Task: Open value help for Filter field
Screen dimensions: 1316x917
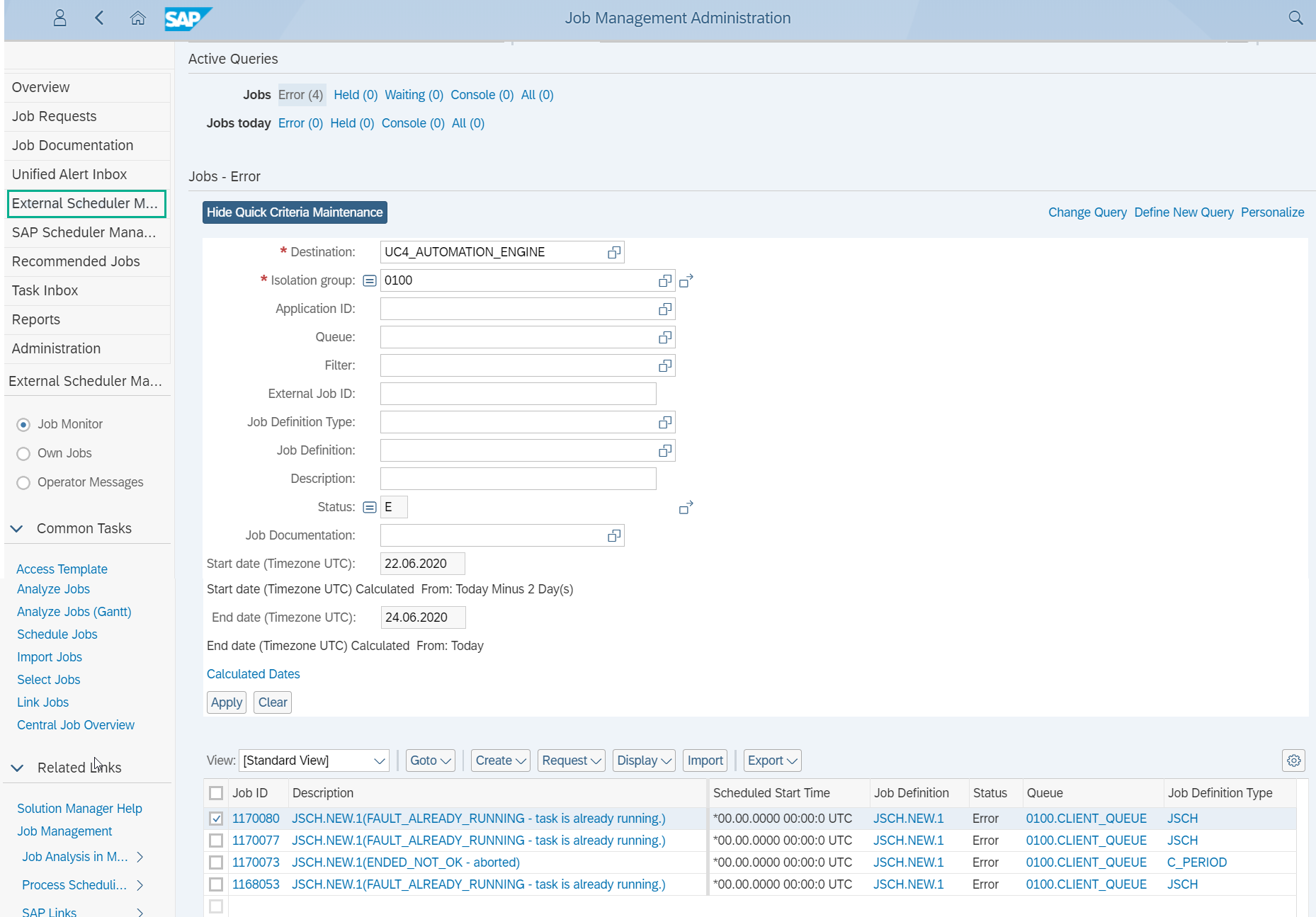Action: (665, 365)
